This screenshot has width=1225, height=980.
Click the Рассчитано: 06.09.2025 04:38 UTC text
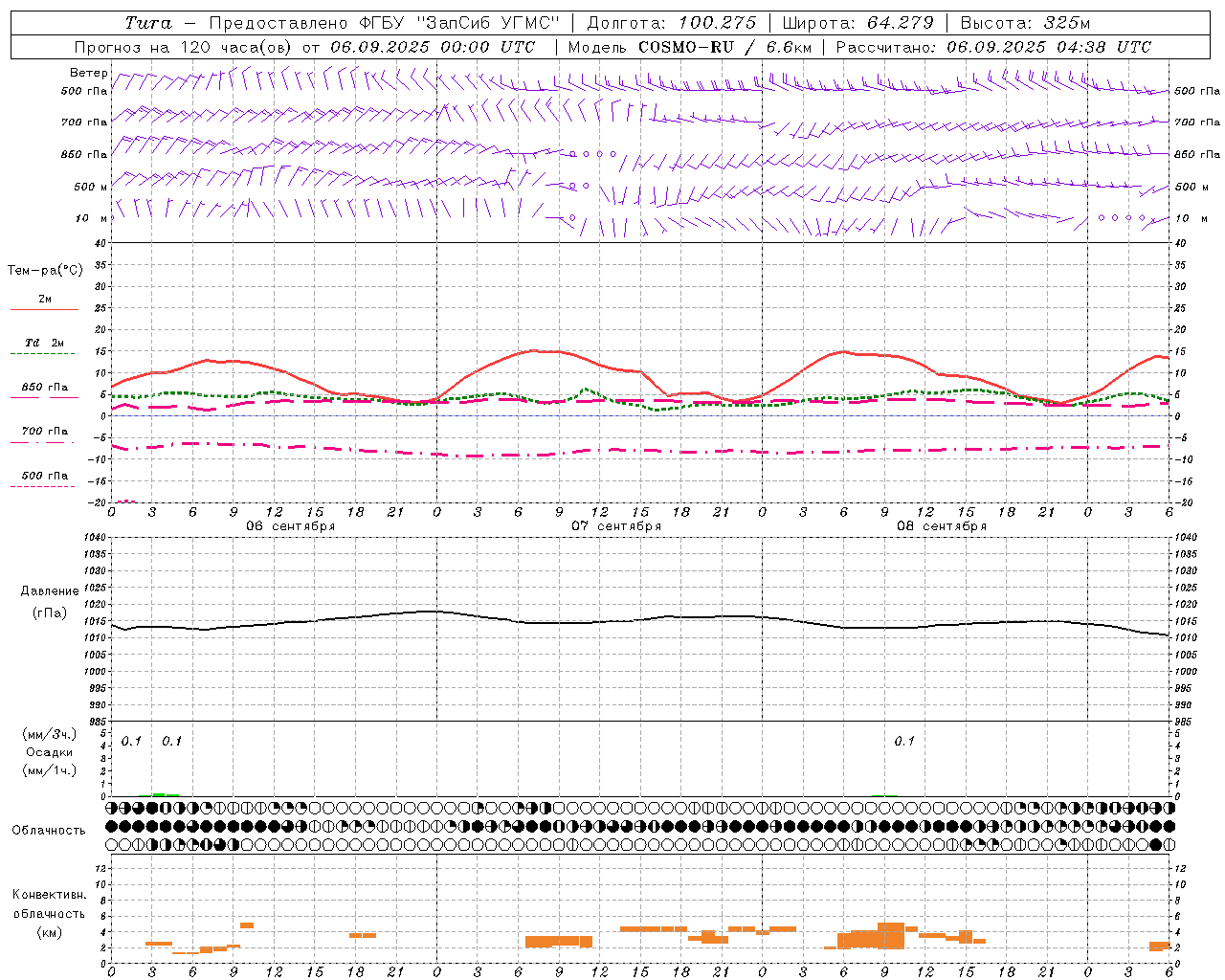(x=993, y=47)
